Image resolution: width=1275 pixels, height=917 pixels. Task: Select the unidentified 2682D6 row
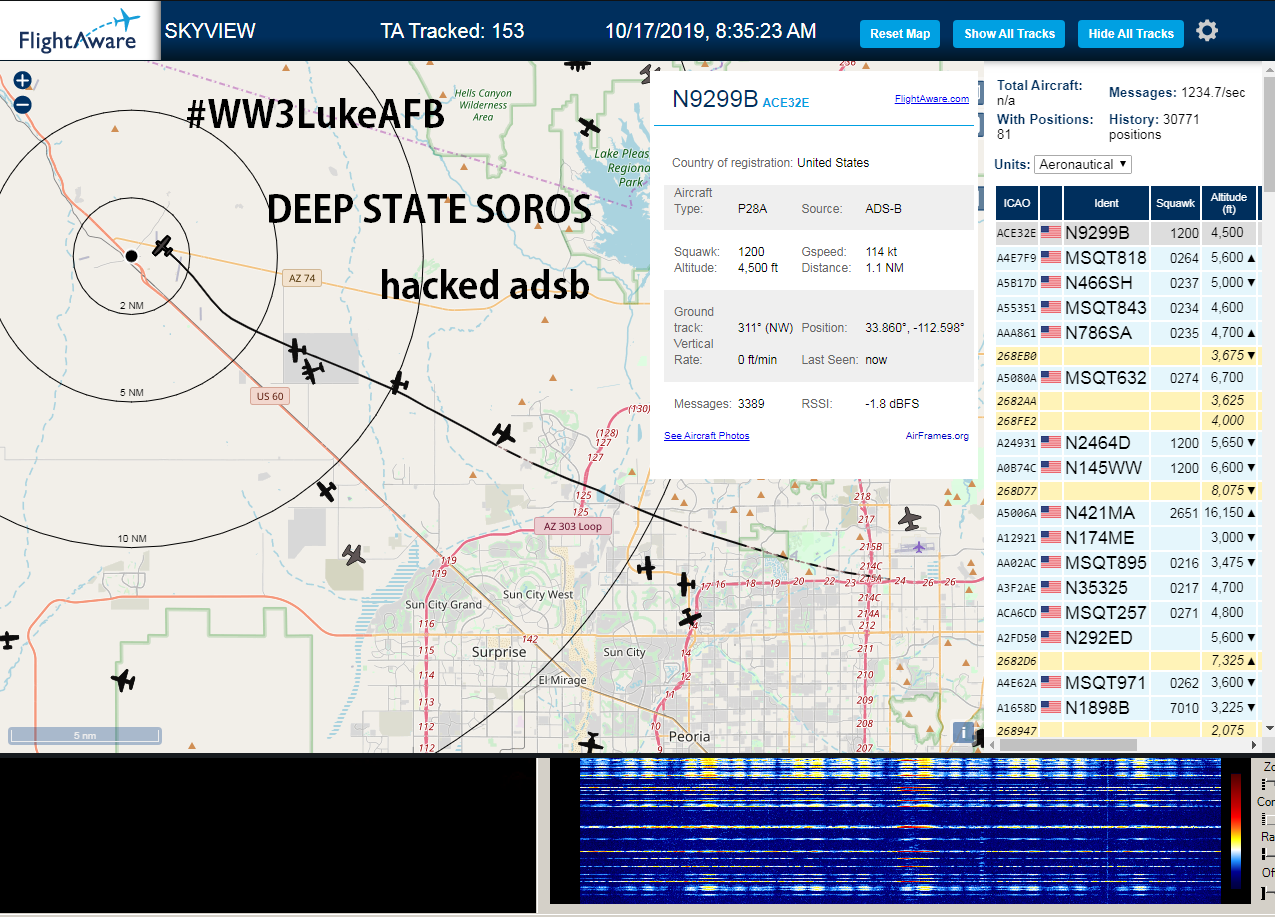click(1127, 661)
